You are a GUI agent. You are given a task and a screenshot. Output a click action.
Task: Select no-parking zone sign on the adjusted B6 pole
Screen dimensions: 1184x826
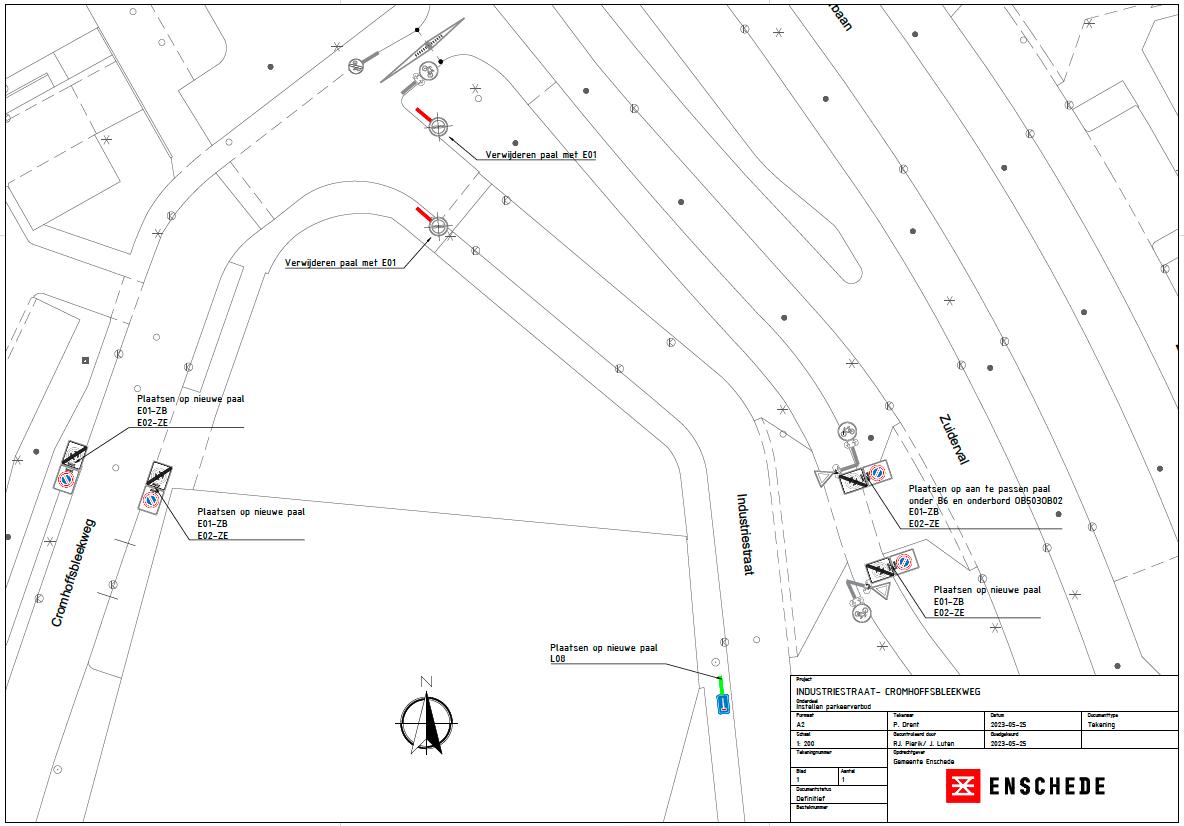(x=877, y=472)
